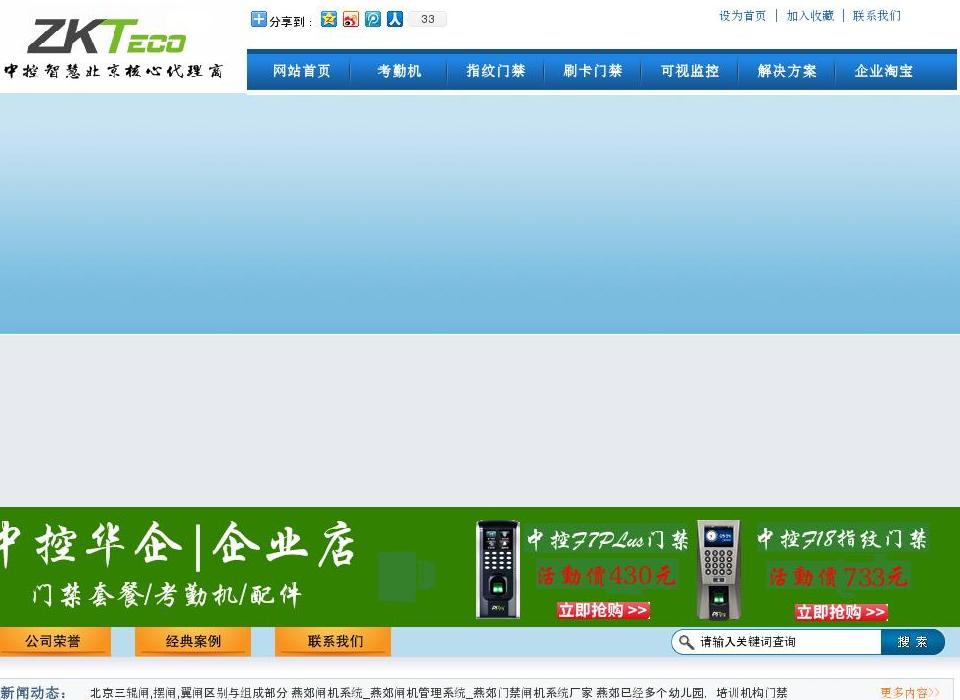Click the orange 经典案例 button
The width and height of the screenshot is (960, 700).
coord(193,642)
